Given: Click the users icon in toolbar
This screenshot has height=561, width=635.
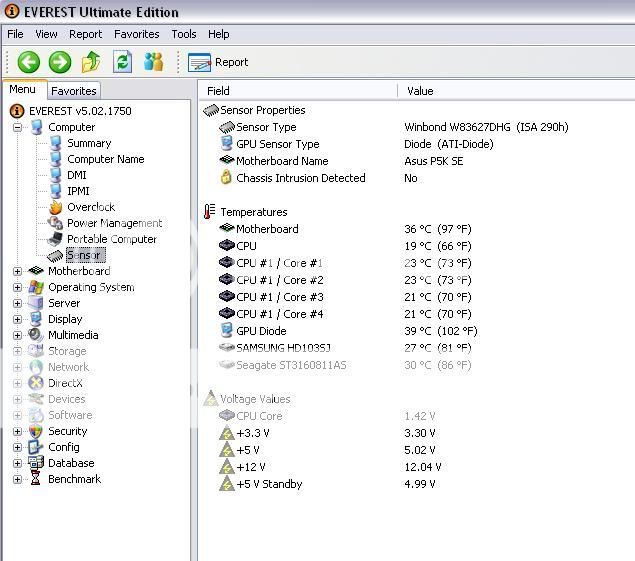Looking at the screenshot, I should tap(153, 62).
